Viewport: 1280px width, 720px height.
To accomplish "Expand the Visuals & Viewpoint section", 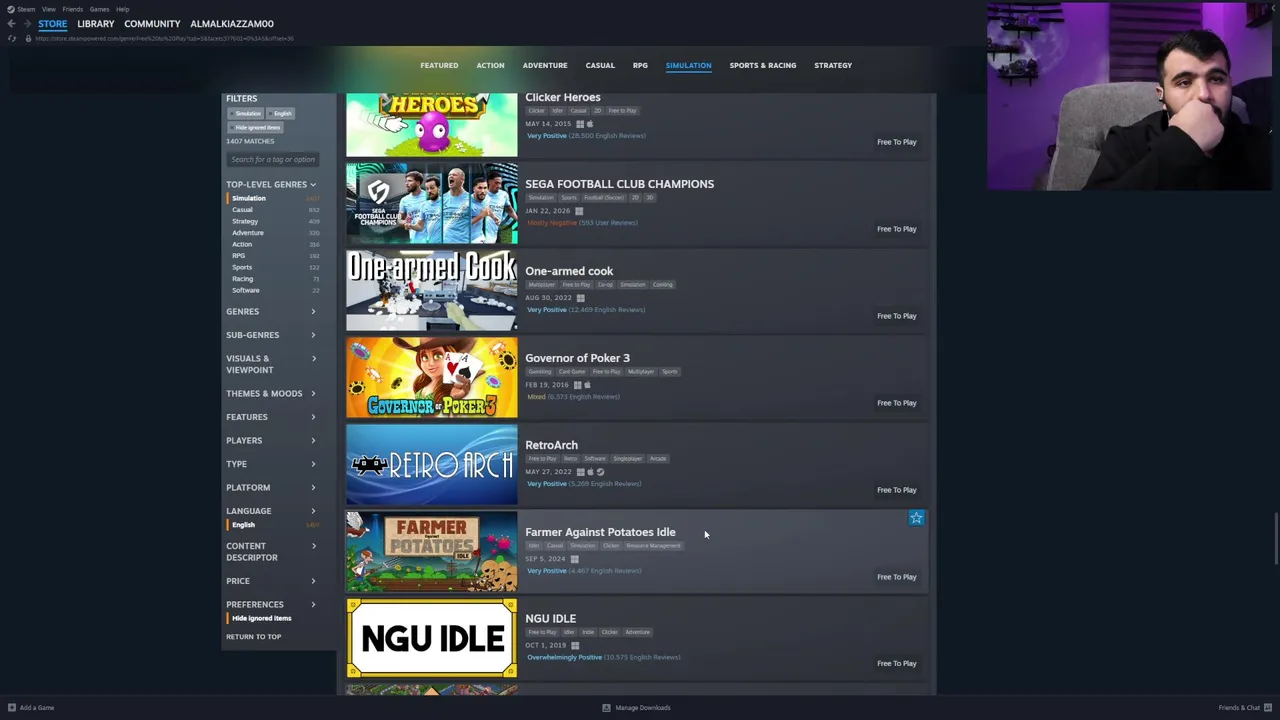I will (271, 364).
